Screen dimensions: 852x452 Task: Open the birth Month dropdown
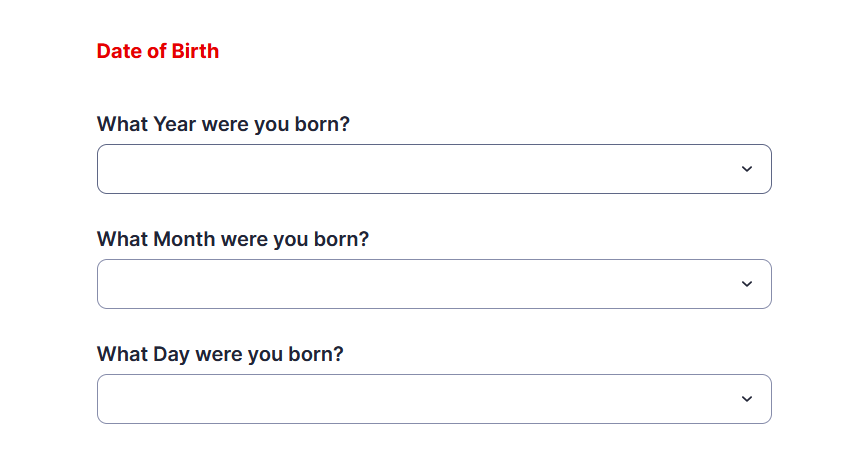pyautogui.click(x=434, y=284)
